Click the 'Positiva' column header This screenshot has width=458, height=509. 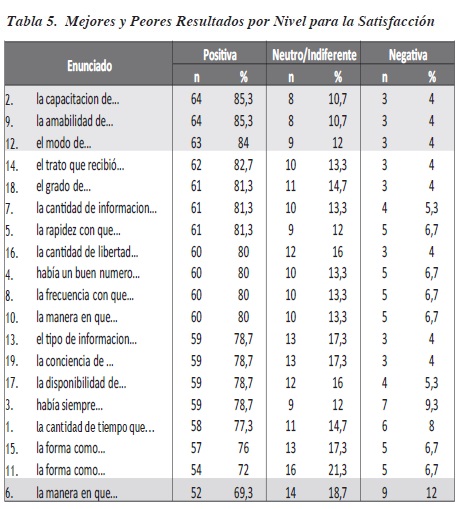(220, 53)
